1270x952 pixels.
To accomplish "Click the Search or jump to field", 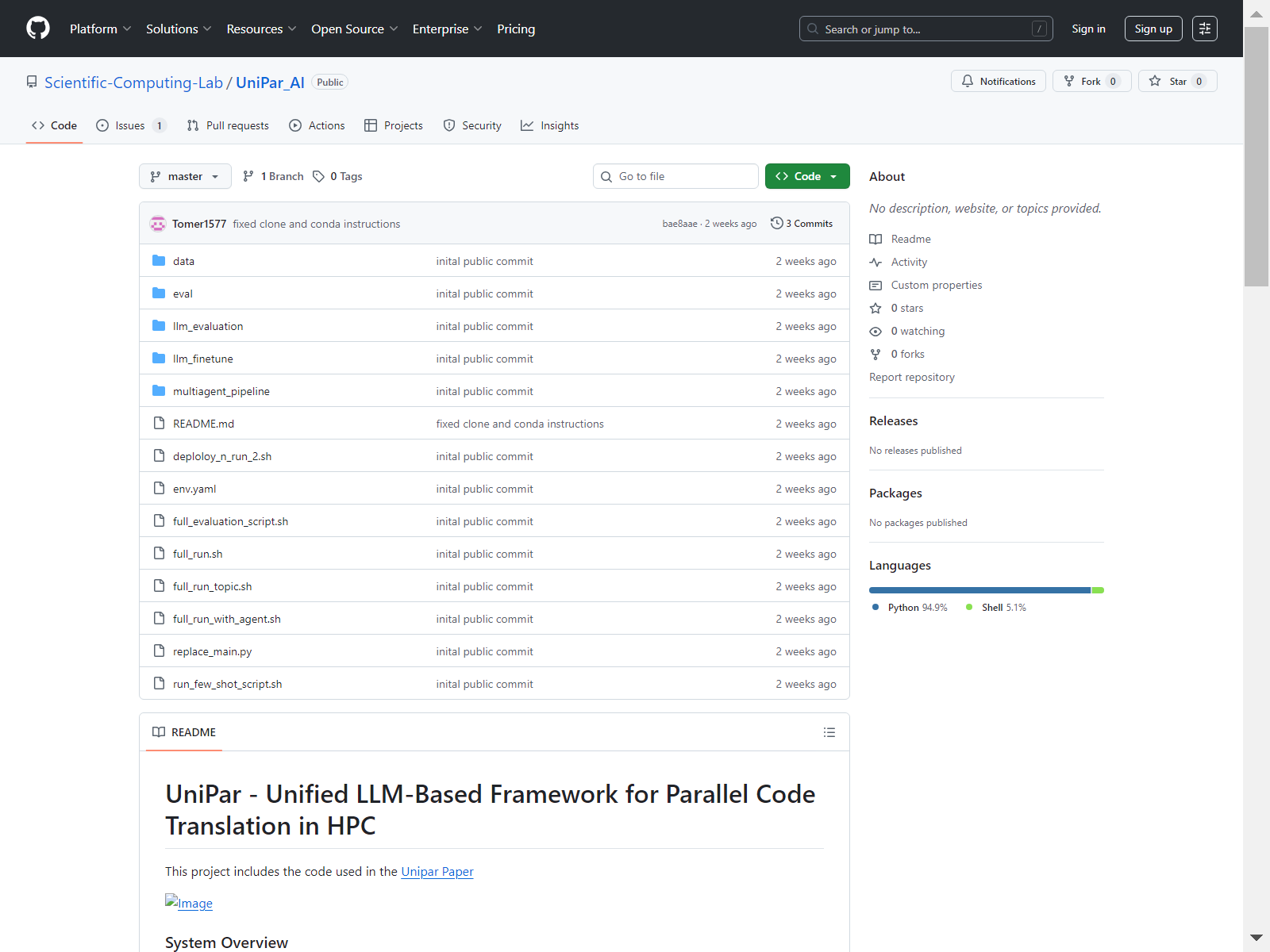I will tap(926, 29).
